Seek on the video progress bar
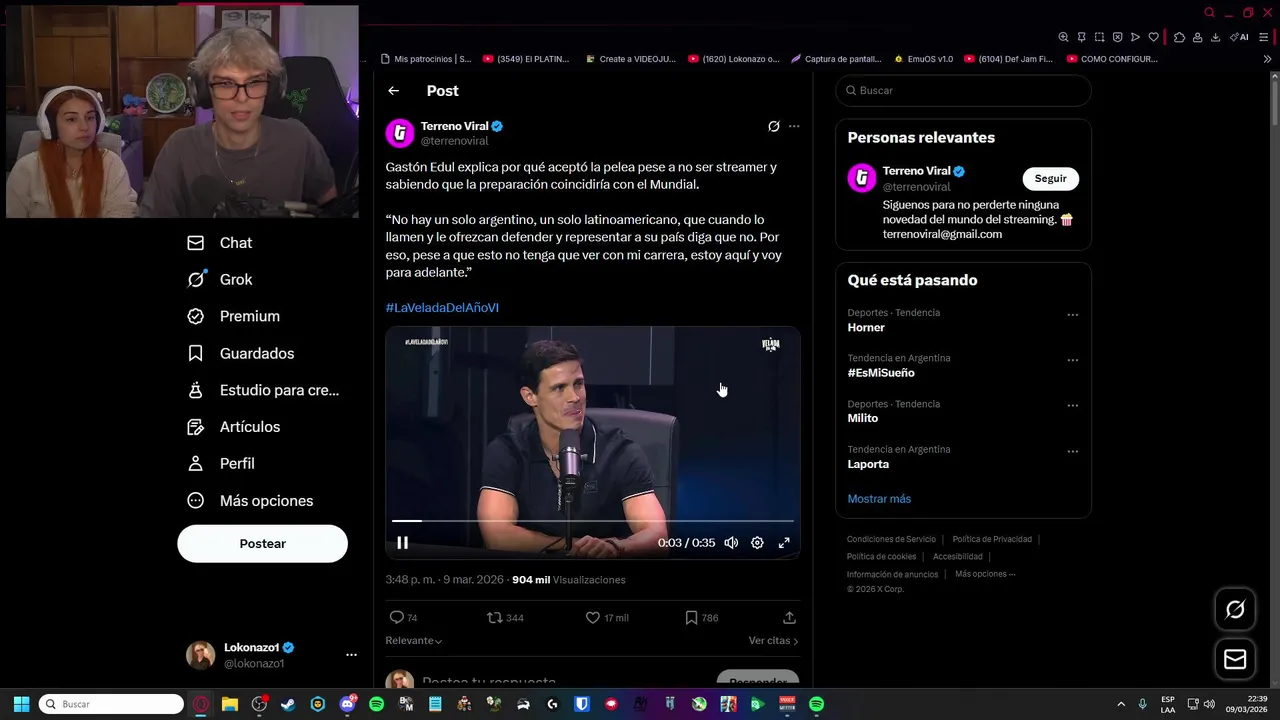1280x720 pixels. tap(593, 521)
